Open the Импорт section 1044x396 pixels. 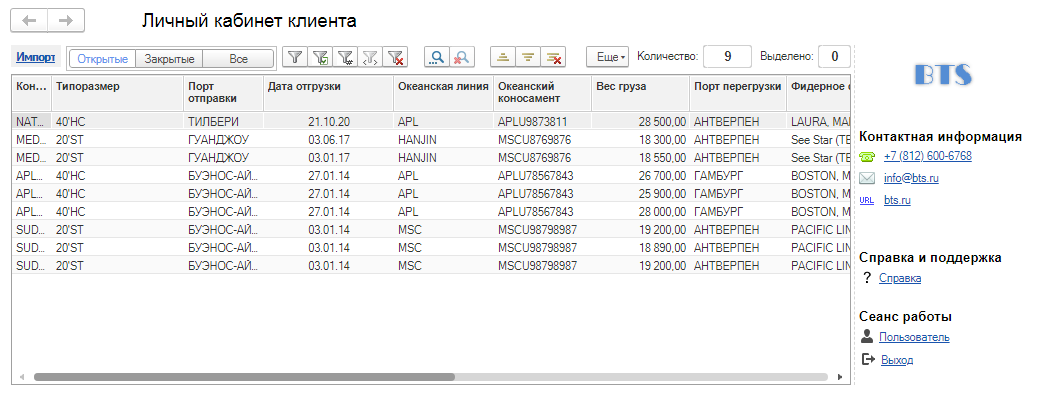[x=36, y=57]
